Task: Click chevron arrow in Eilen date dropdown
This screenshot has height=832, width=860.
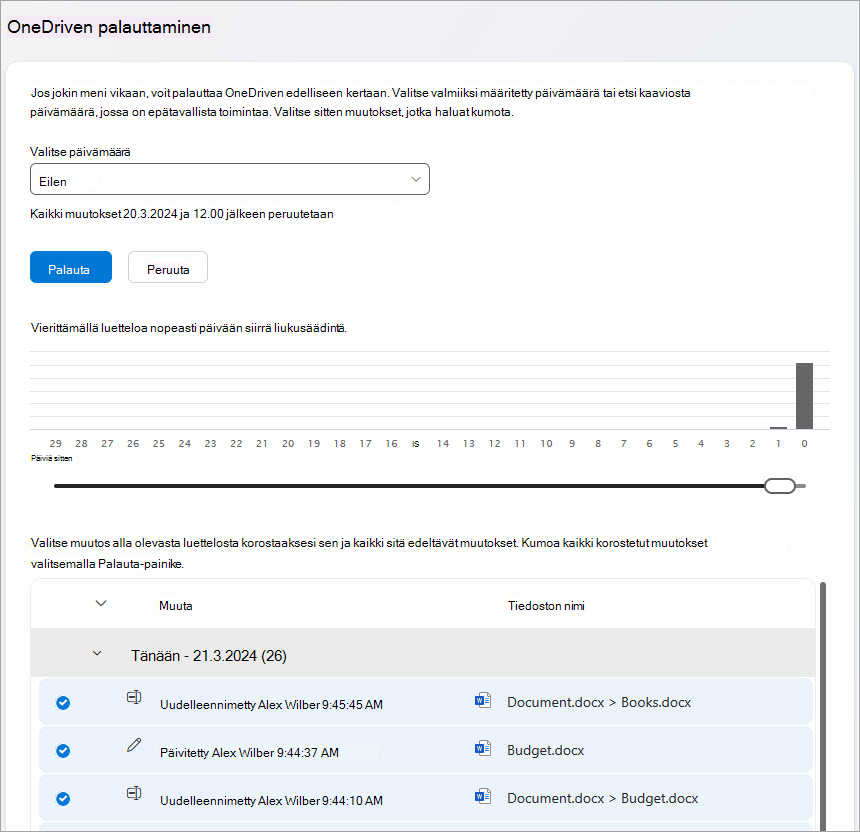Action: (416, 179)
